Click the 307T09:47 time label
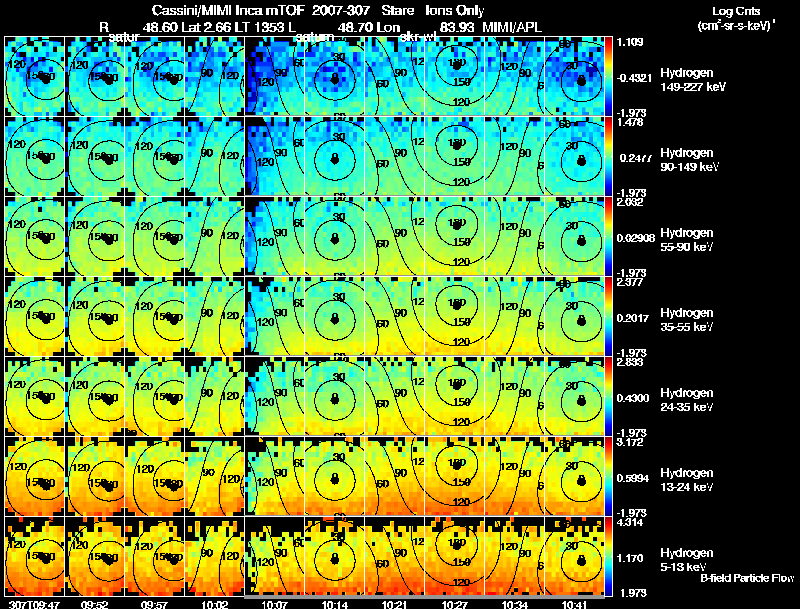 (x=34, y=604)
